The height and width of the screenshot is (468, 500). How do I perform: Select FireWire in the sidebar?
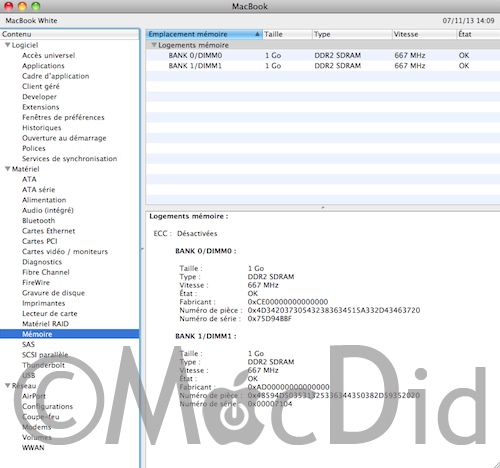pyautogui.click(x=36, y=283)
